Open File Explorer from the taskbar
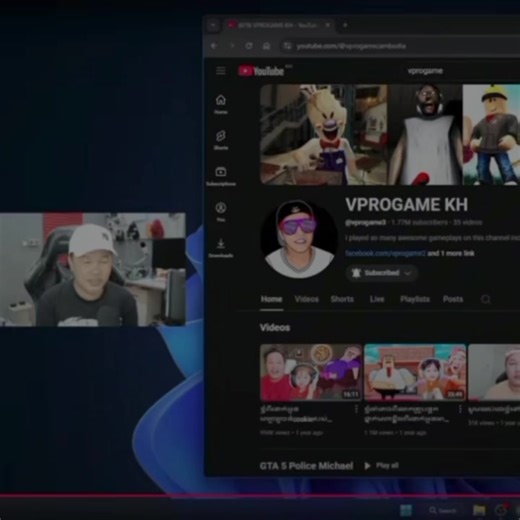The image size is (520, 520). pyautogui.click(x=479, y=510)
